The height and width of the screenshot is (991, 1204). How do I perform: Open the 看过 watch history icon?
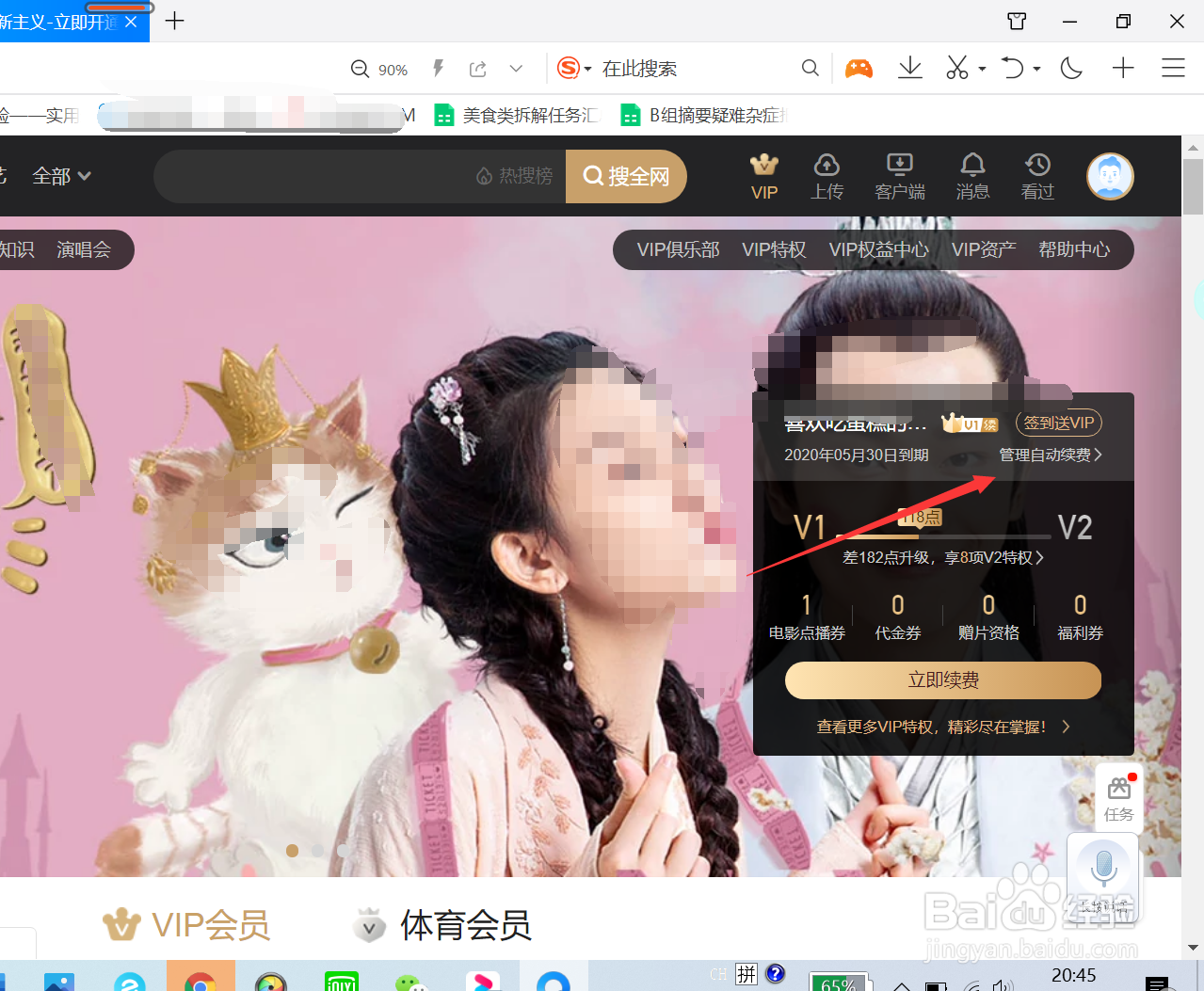1037,177
